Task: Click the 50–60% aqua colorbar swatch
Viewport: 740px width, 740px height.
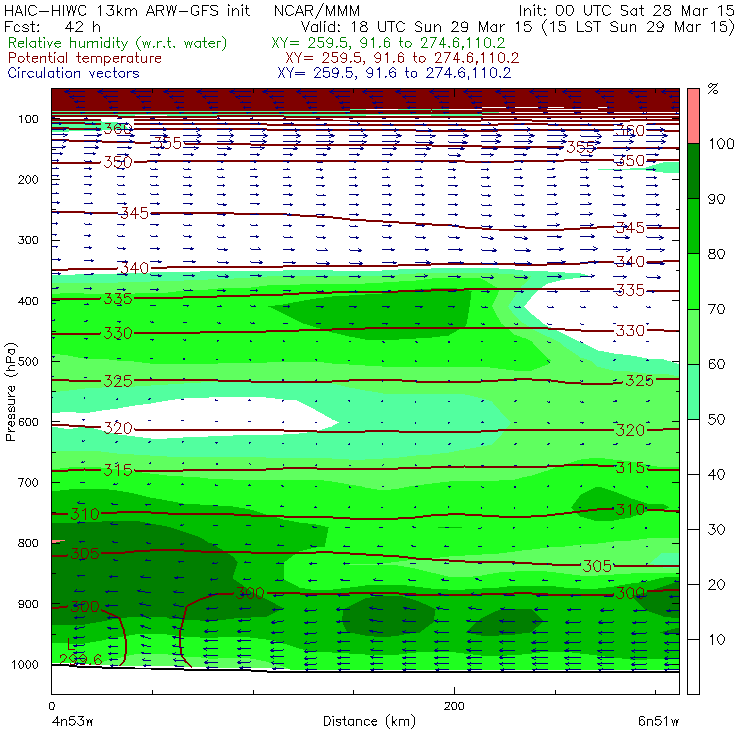Action: point(693,392)
